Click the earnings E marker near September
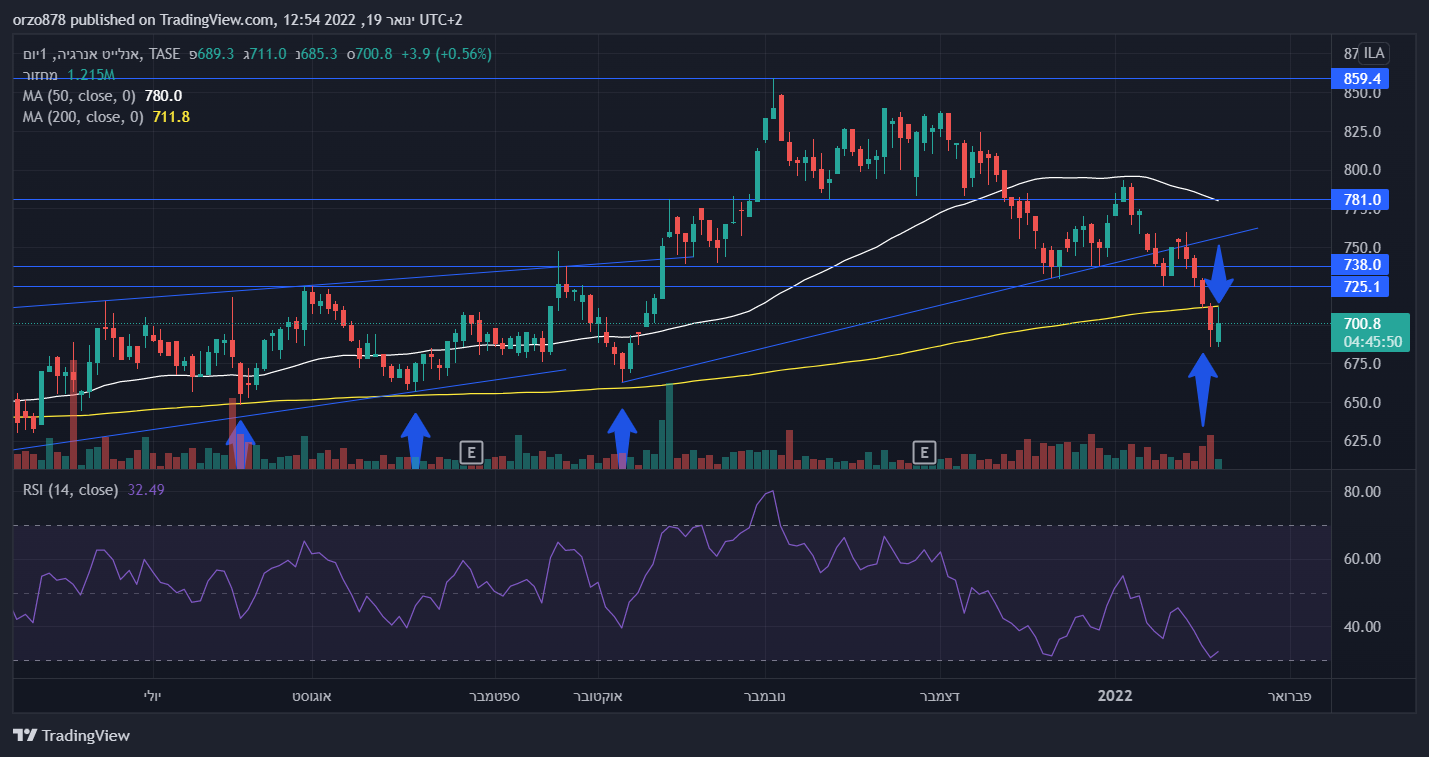Viewport: 1429px width, 757px height. 470,452
